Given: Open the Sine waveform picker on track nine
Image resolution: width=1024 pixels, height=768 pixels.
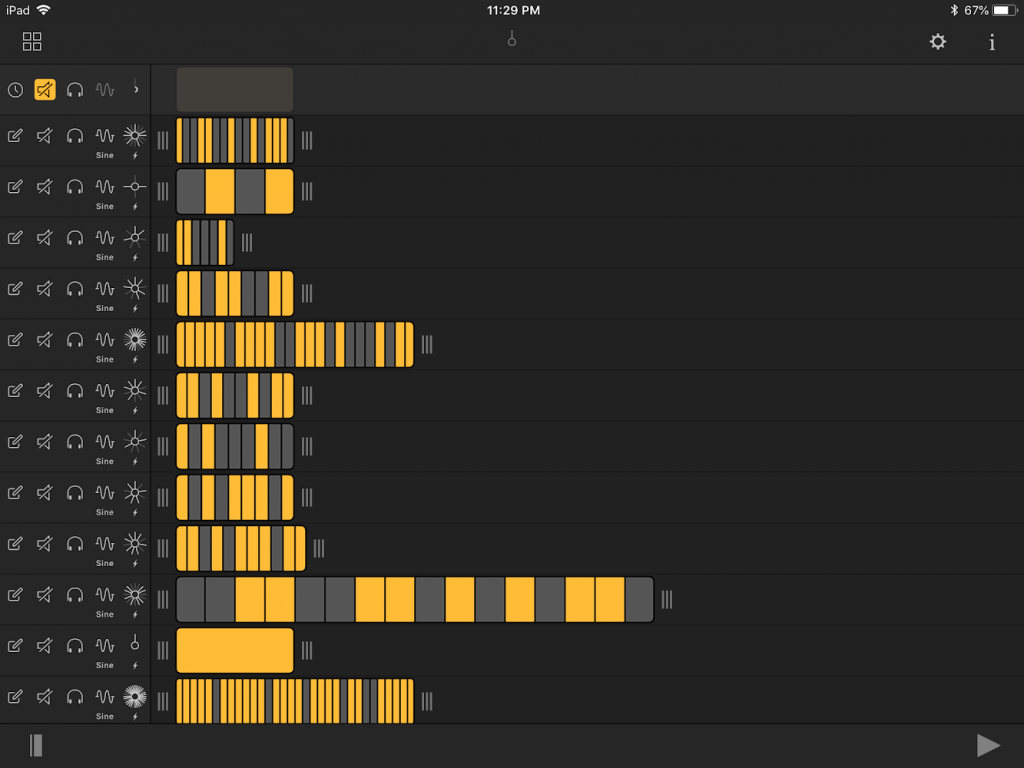Looking at the screenshot, I should pos(105,550).
